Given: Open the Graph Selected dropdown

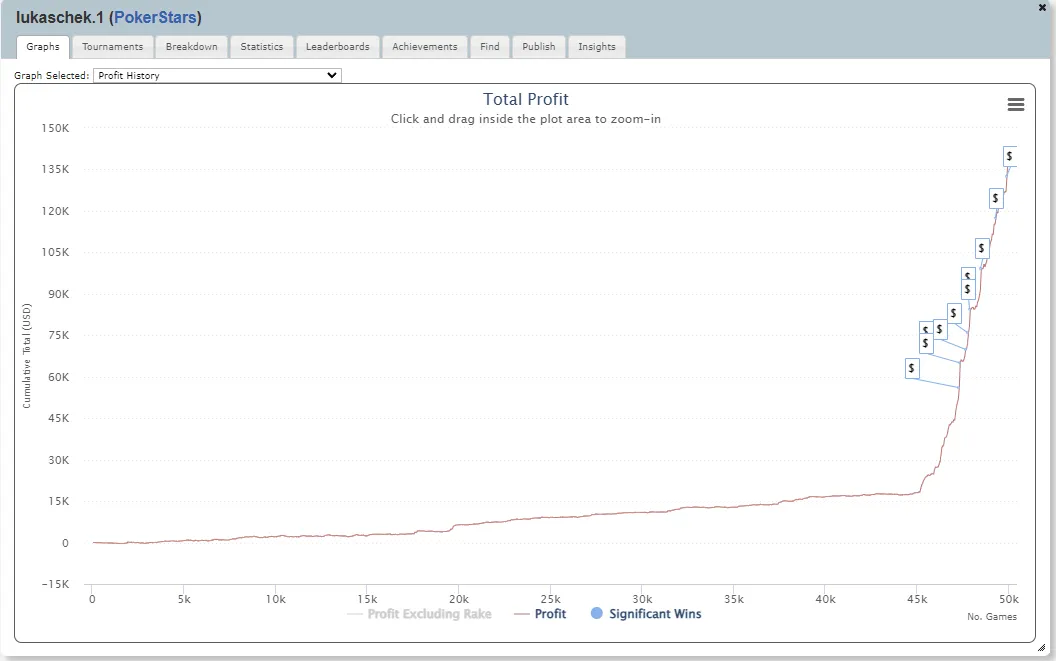Looking at the screenshot, I should [217, 75].
